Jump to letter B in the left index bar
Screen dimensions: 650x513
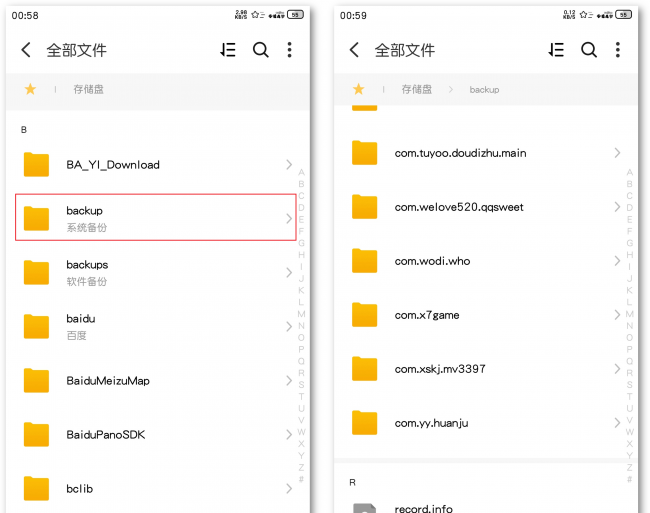point(301,184)
